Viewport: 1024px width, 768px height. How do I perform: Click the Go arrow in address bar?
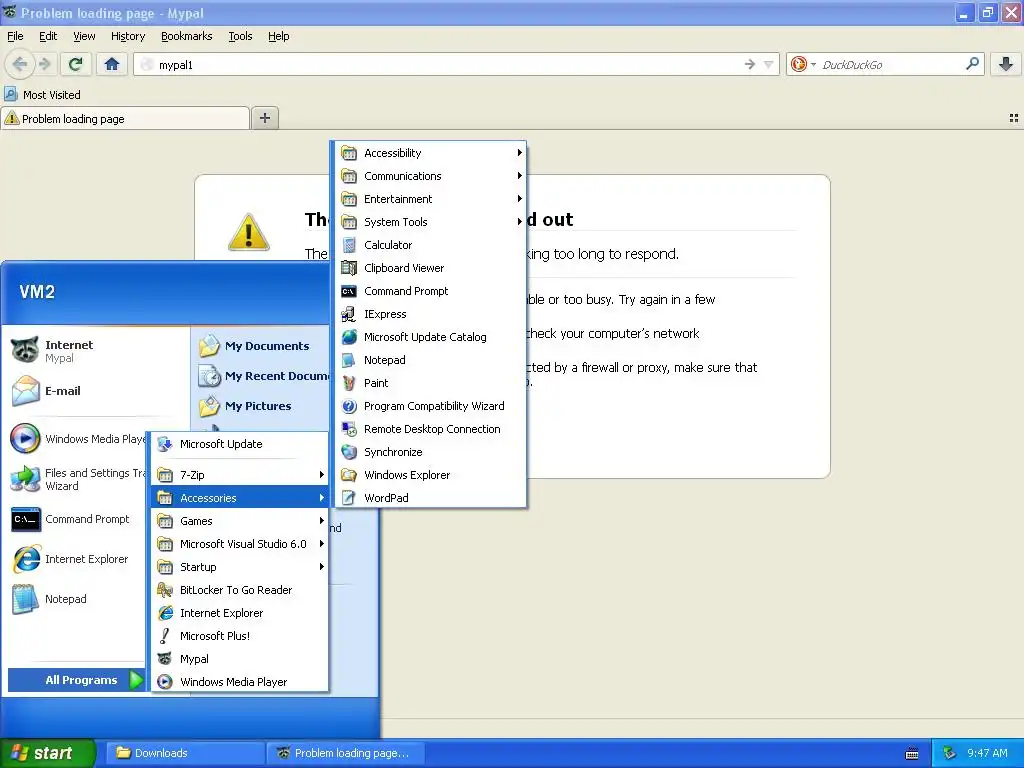tap(750, 64)
